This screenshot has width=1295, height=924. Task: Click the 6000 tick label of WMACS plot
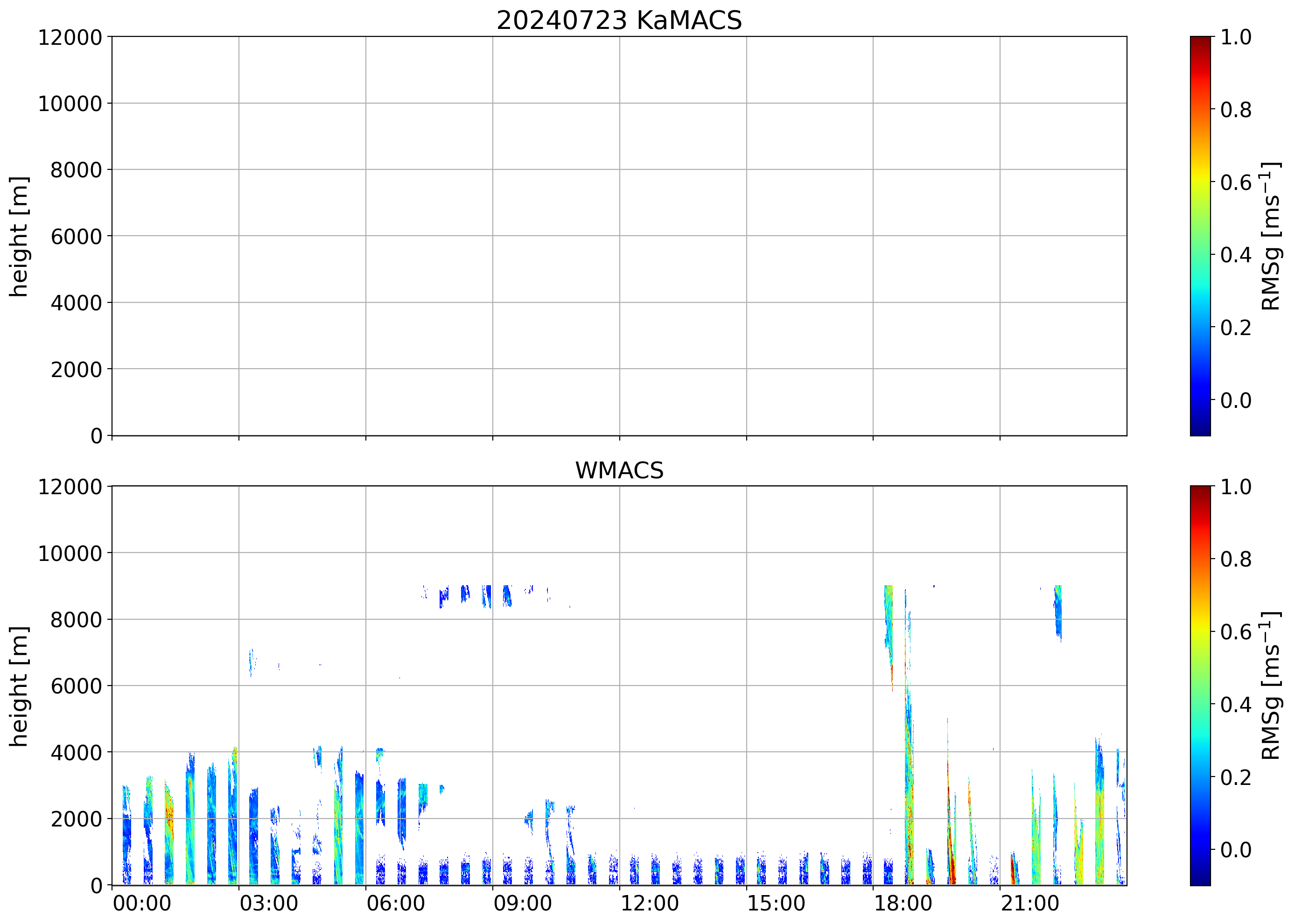coord(76,686)
